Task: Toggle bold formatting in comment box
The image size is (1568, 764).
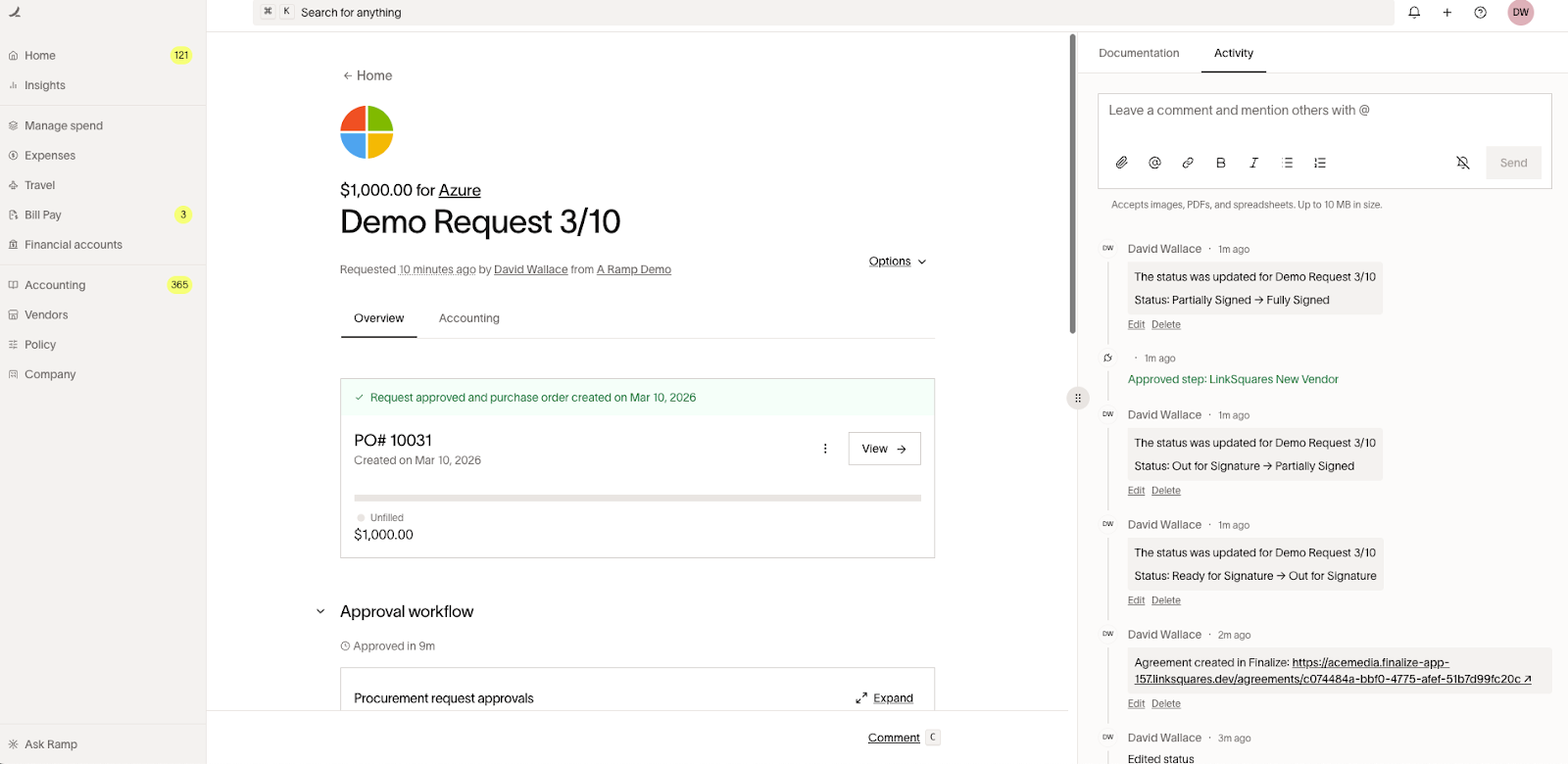Action: [x=1221, y=163]
